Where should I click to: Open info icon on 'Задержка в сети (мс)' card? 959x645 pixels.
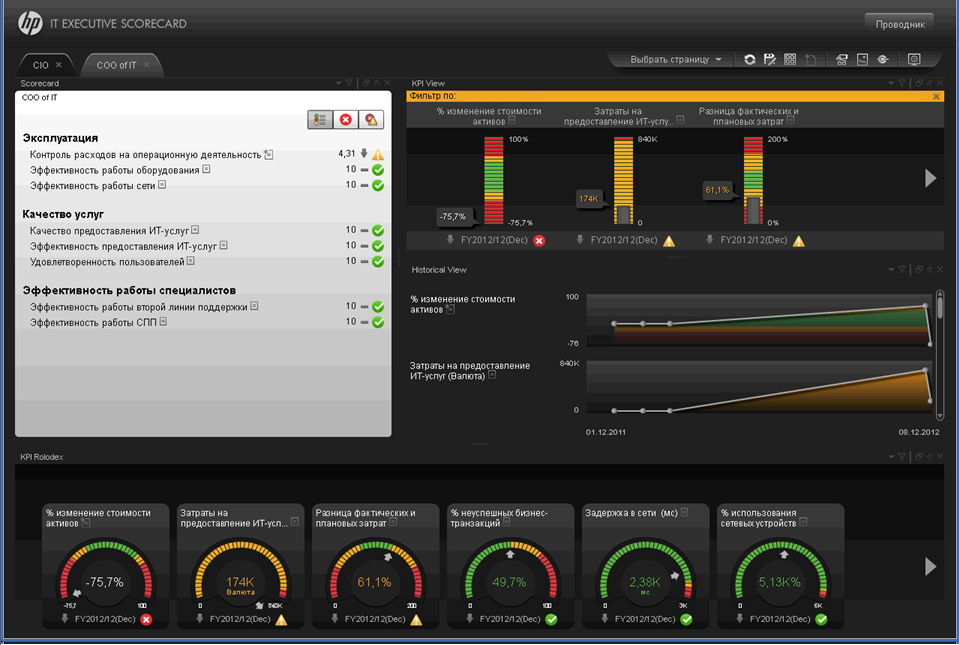pyautogui.click(x=684, y=512)
